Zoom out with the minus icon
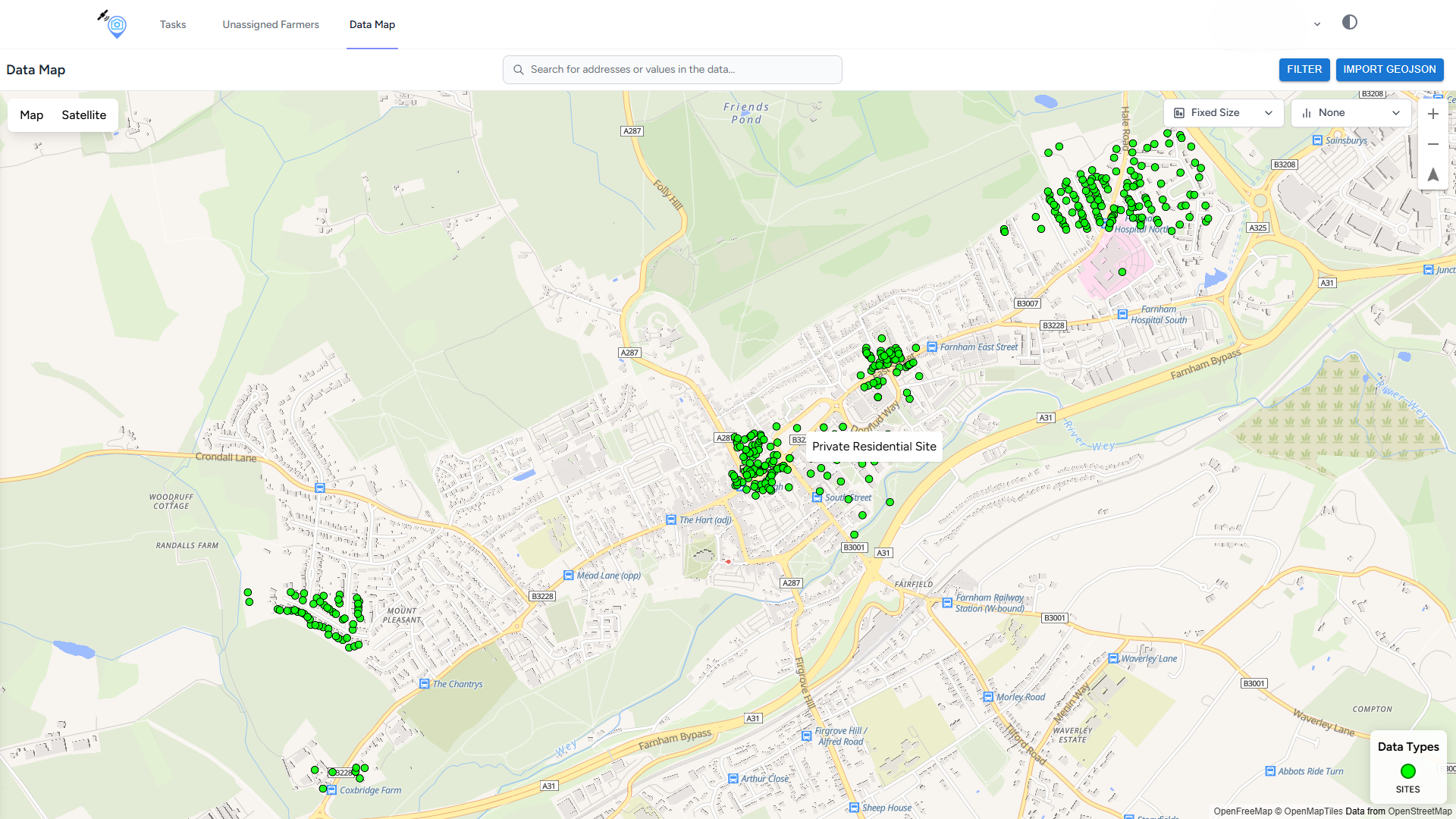 [x=1432, y=144]
